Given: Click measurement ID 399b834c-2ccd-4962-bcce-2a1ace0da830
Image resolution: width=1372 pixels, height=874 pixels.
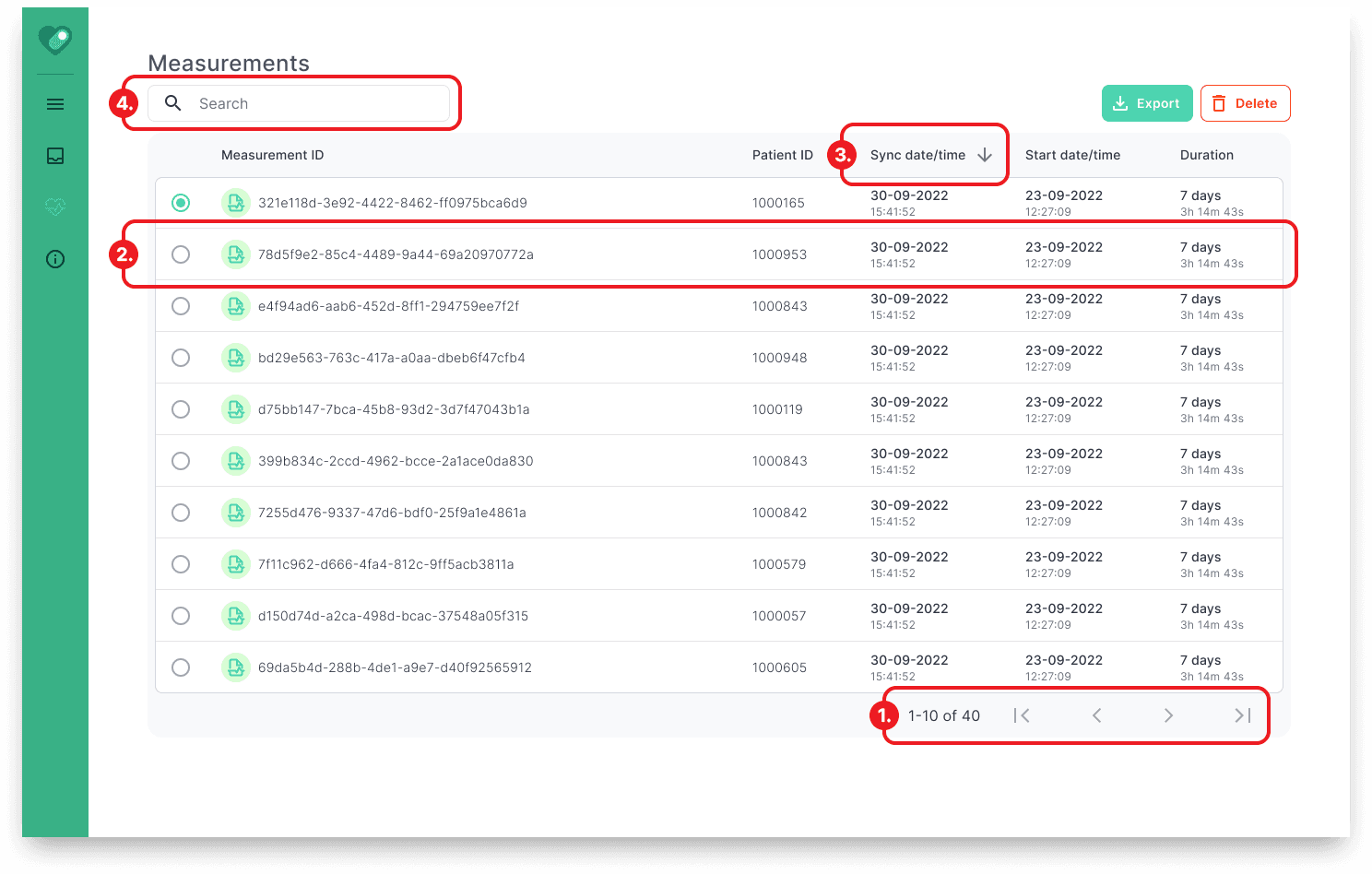Looking at the screenshot, I should pyautogui.click(x=396, y=461).
